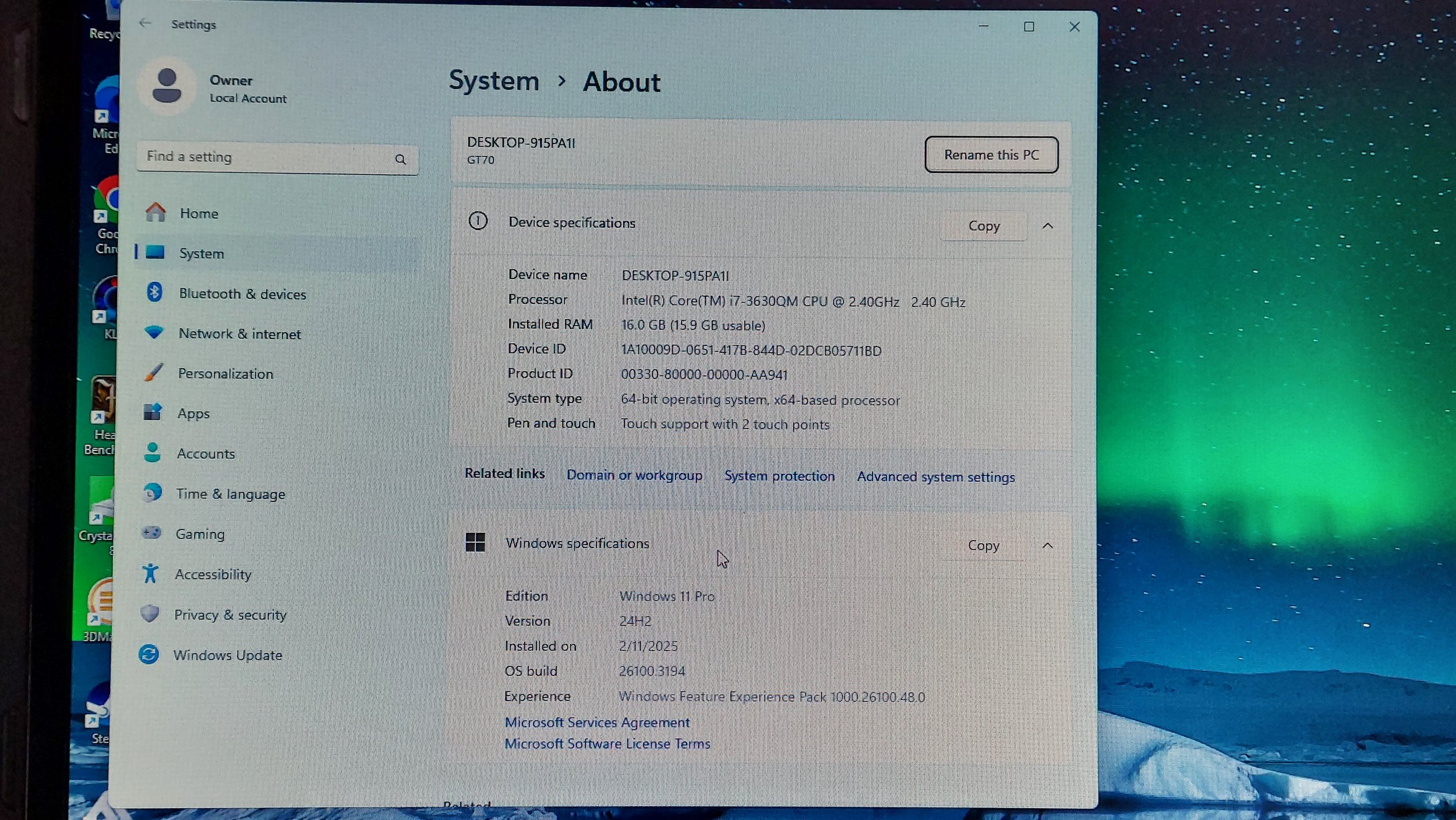Viewport: 1456px width, 820px height.
Task: Click the Accounts person icon
Action: coord(152,453)
